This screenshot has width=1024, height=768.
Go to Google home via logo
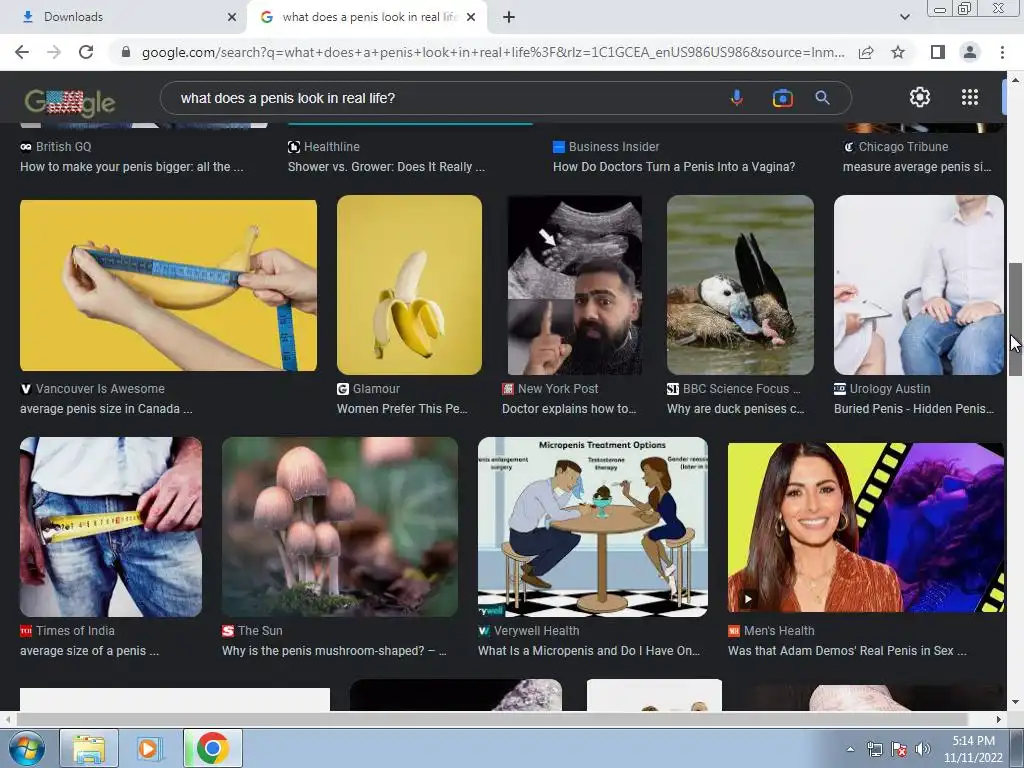(70, 102)
